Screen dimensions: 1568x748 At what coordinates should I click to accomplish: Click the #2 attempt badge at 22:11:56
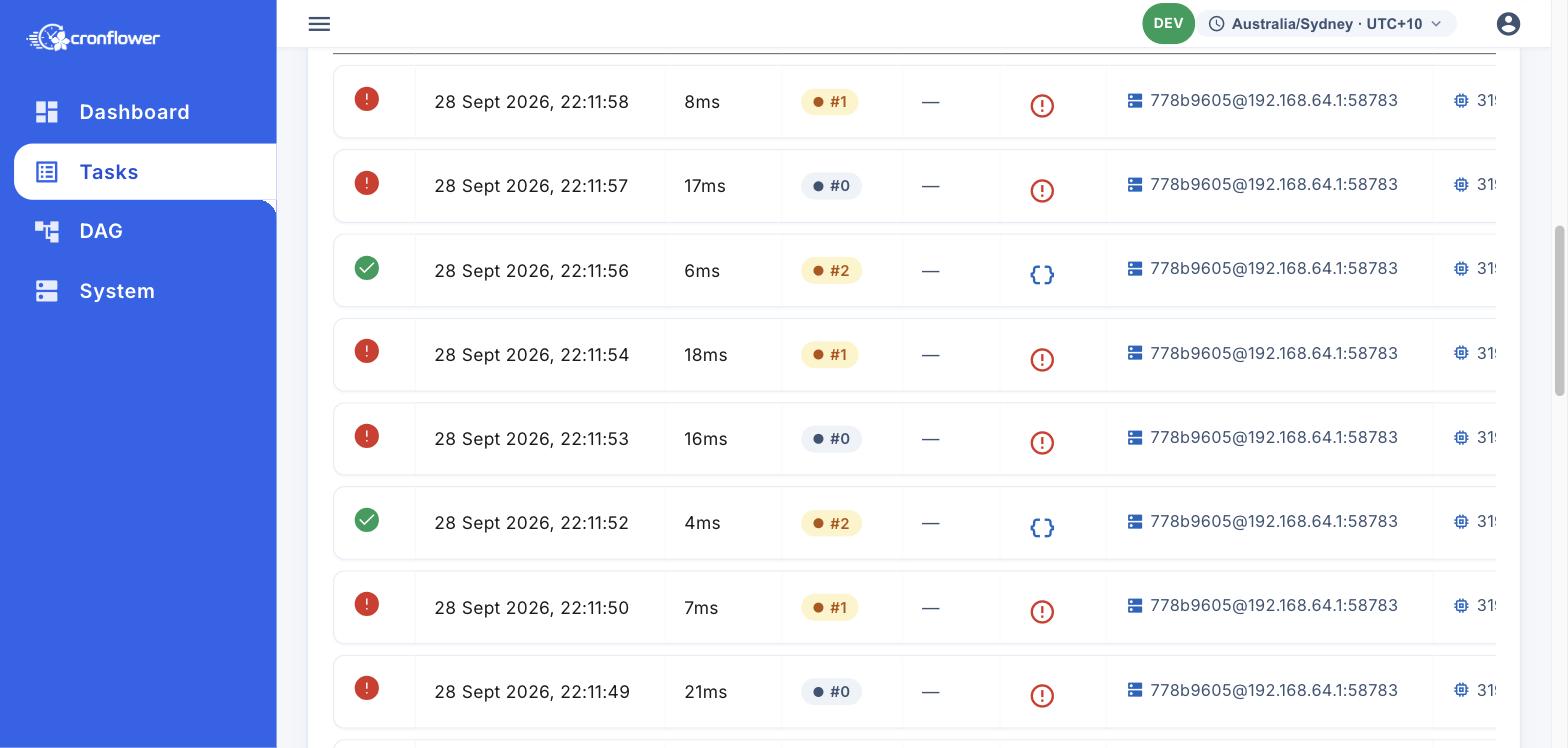(831, 271)
